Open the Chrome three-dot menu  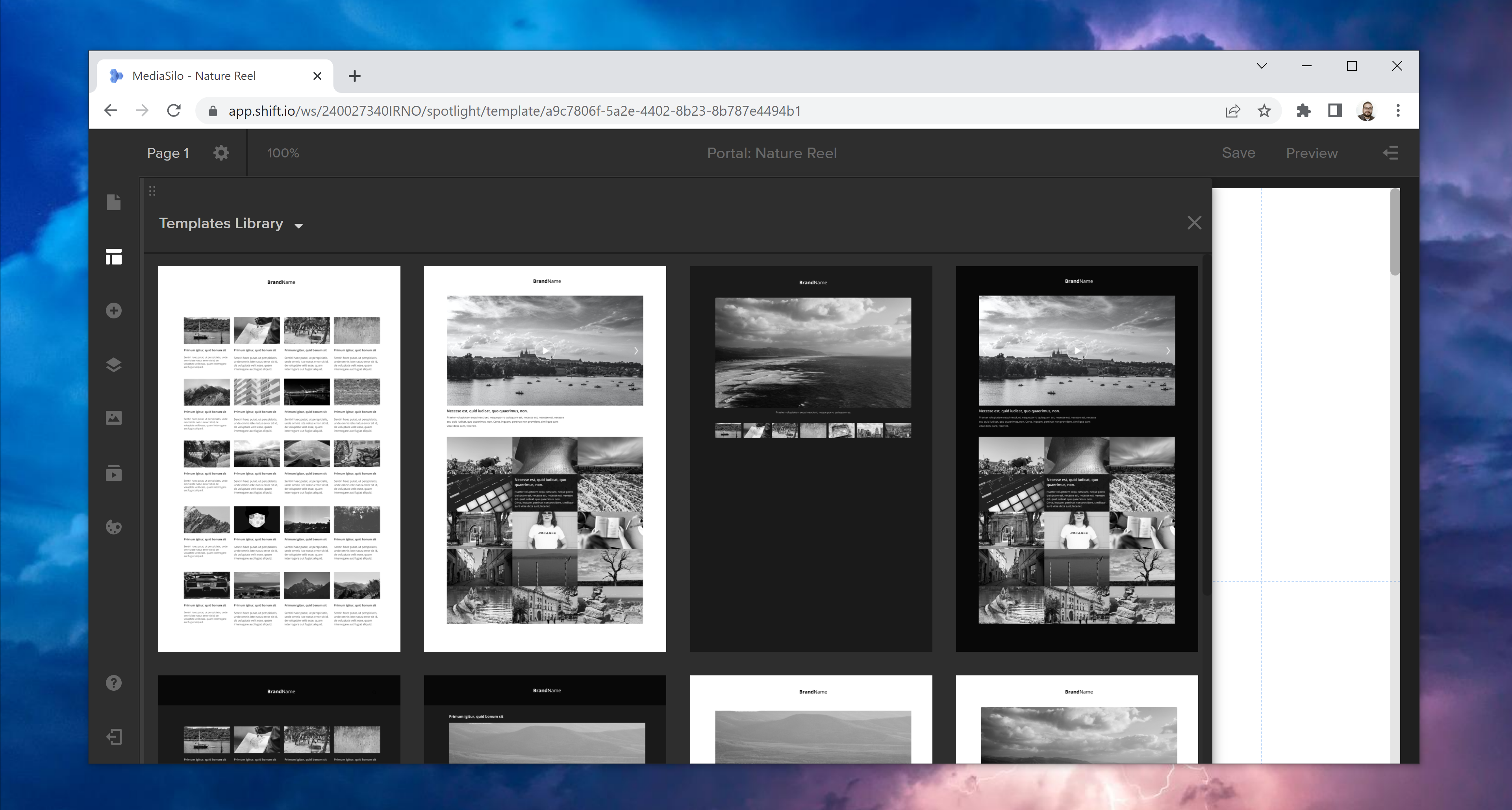1398,111
